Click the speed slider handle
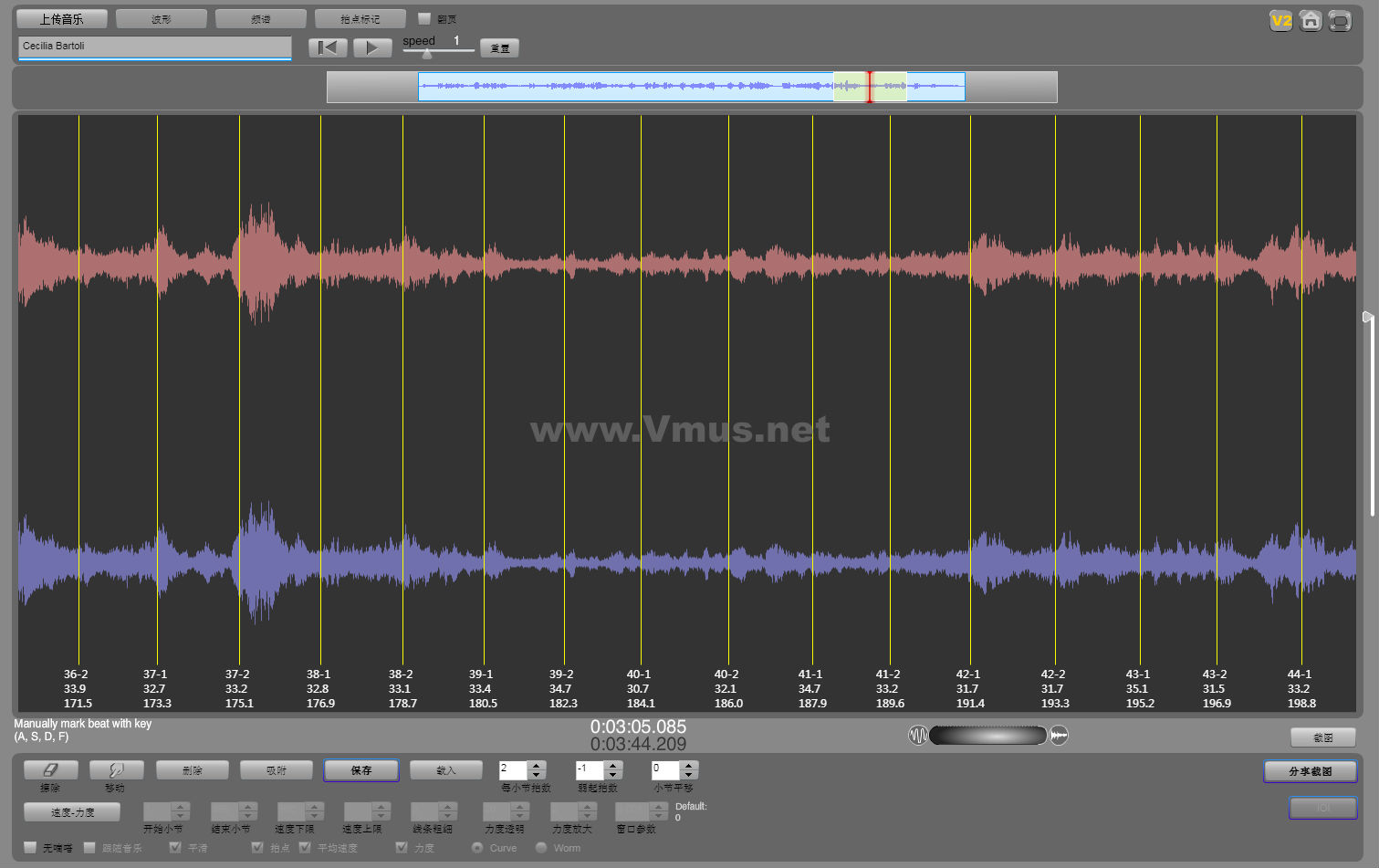The height and width of the screenshot is (868, 1379). pos(427,54)
